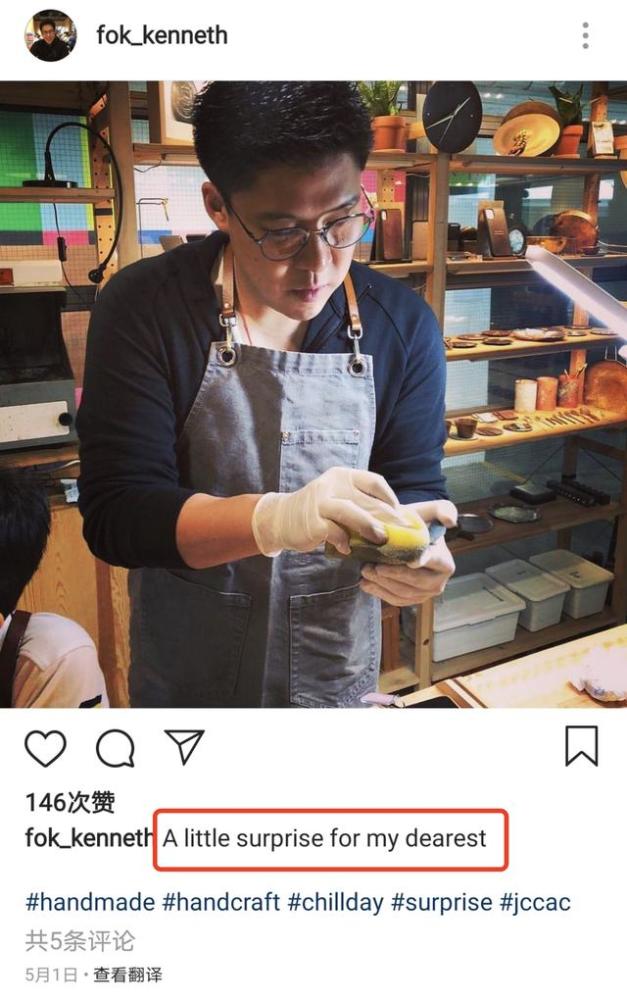Tap caption text 'A little surprise for my dearest'

point(324,837)
